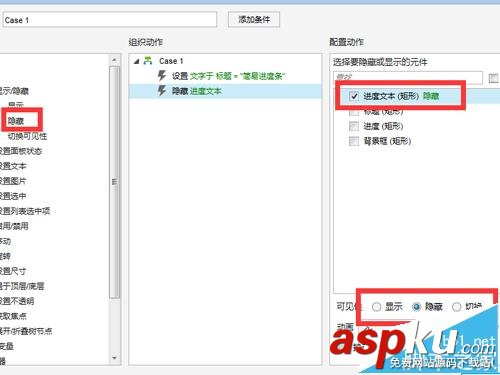500x375 pixels.
Task: Choose the 置于顶层/底层 action
Action: [22, 286]
